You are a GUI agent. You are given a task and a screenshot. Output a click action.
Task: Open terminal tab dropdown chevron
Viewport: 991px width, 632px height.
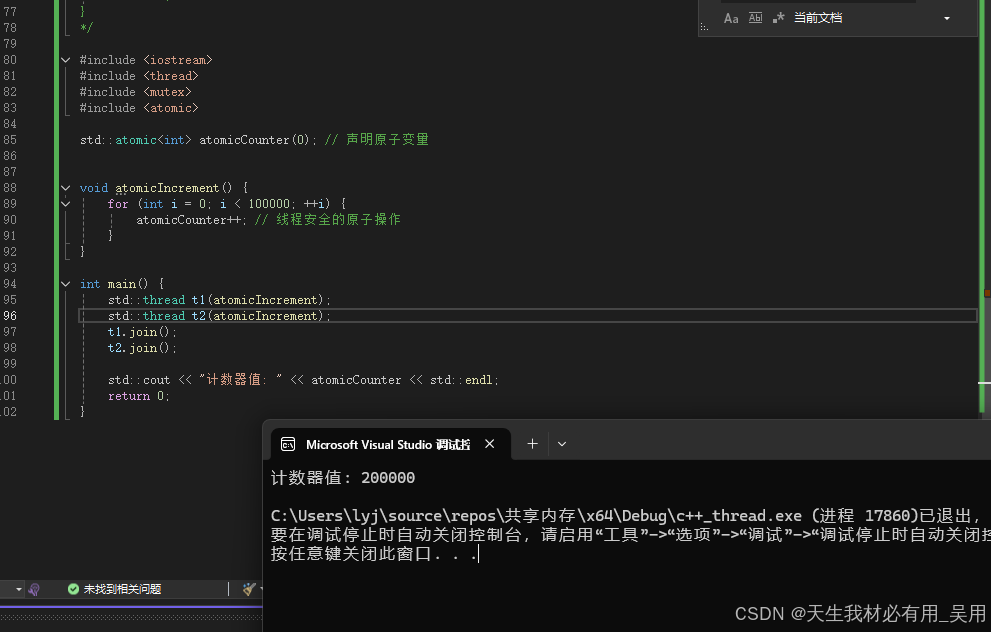tap(562, 444)
